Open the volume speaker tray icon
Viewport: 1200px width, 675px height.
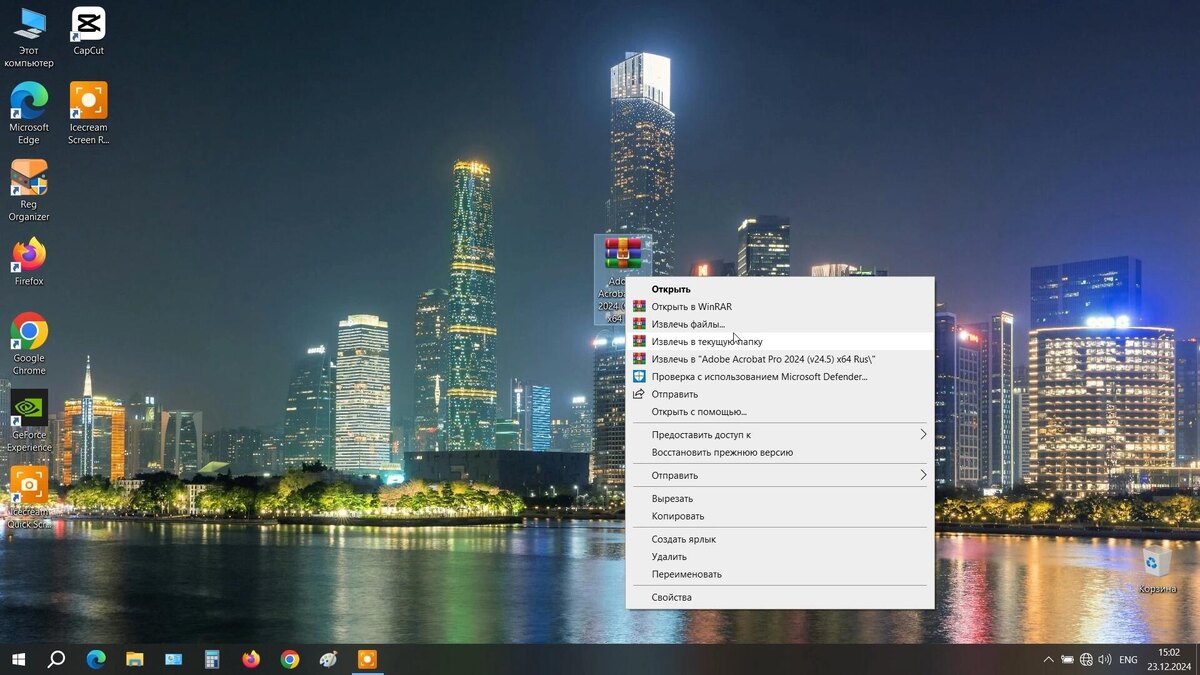[1105, 660]
